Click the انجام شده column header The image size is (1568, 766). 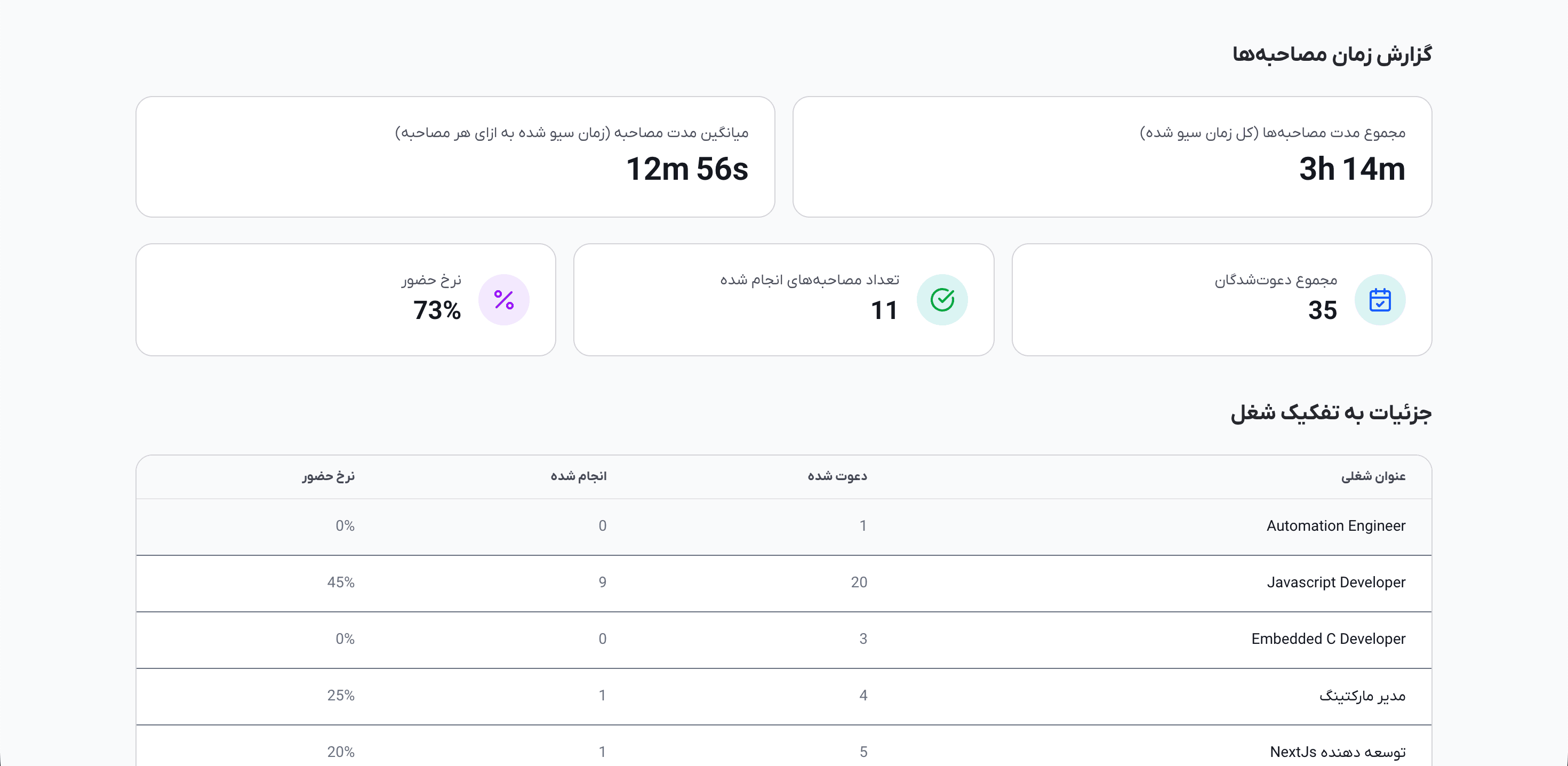coord(578,476)
